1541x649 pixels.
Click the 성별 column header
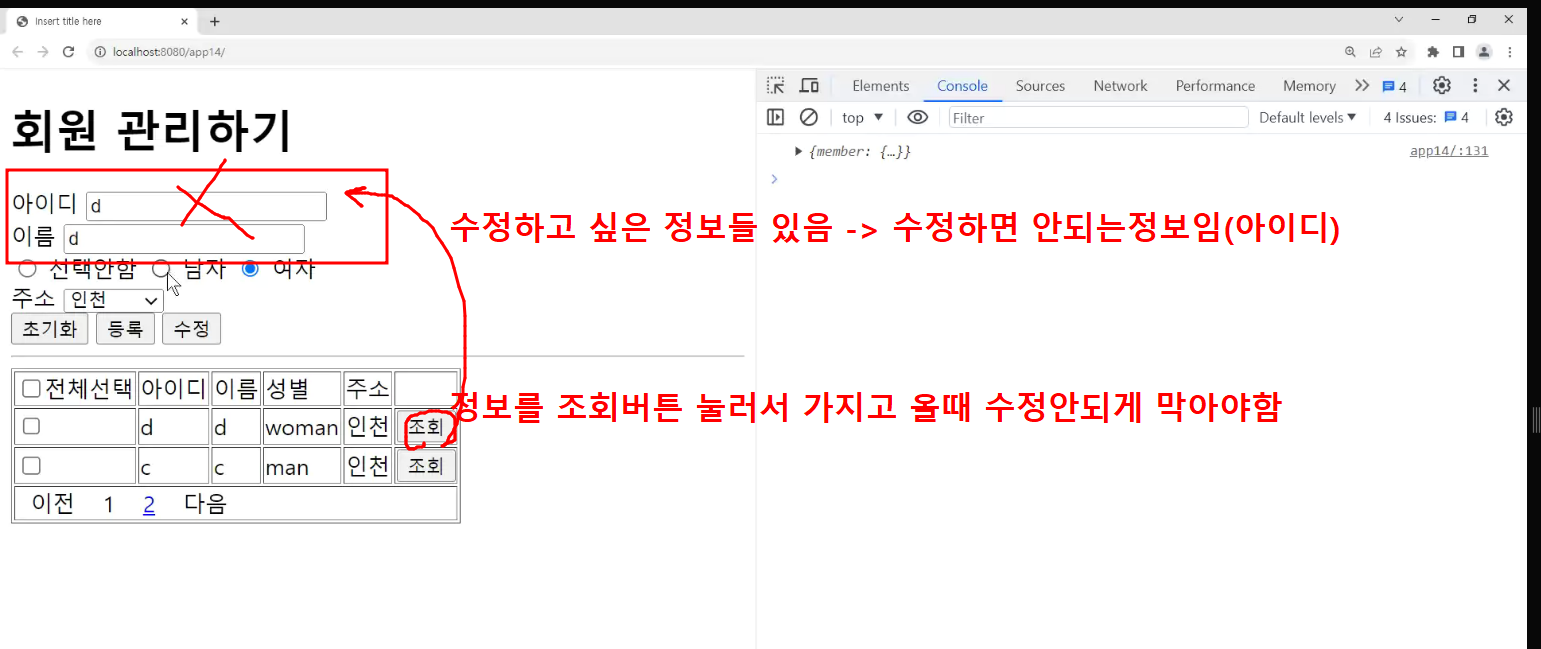pyautogui.click(x=301, y=388)
